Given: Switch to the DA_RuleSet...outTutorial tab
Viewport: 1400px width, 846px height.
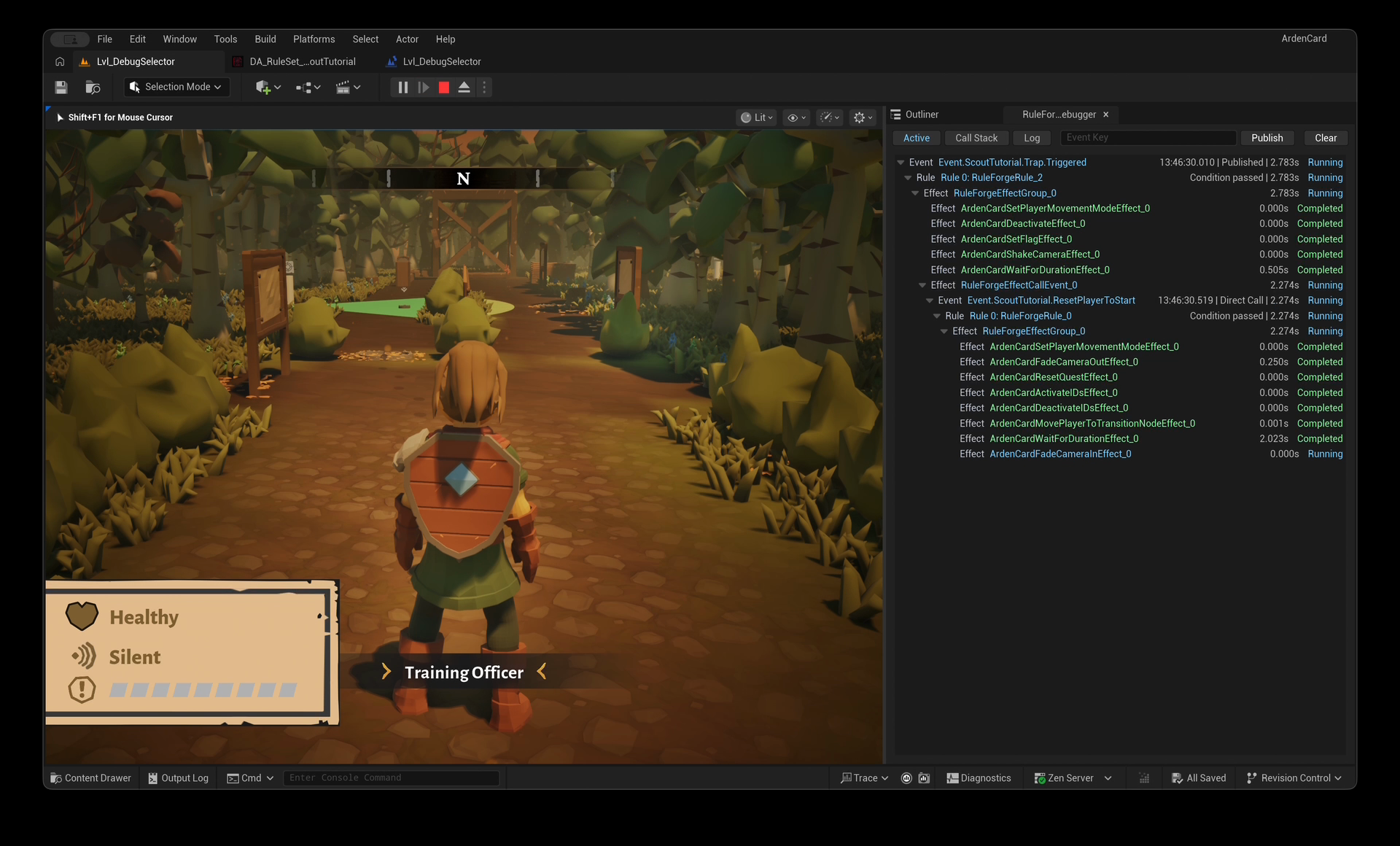Looking at the screenshot, I should coord(301,62).
